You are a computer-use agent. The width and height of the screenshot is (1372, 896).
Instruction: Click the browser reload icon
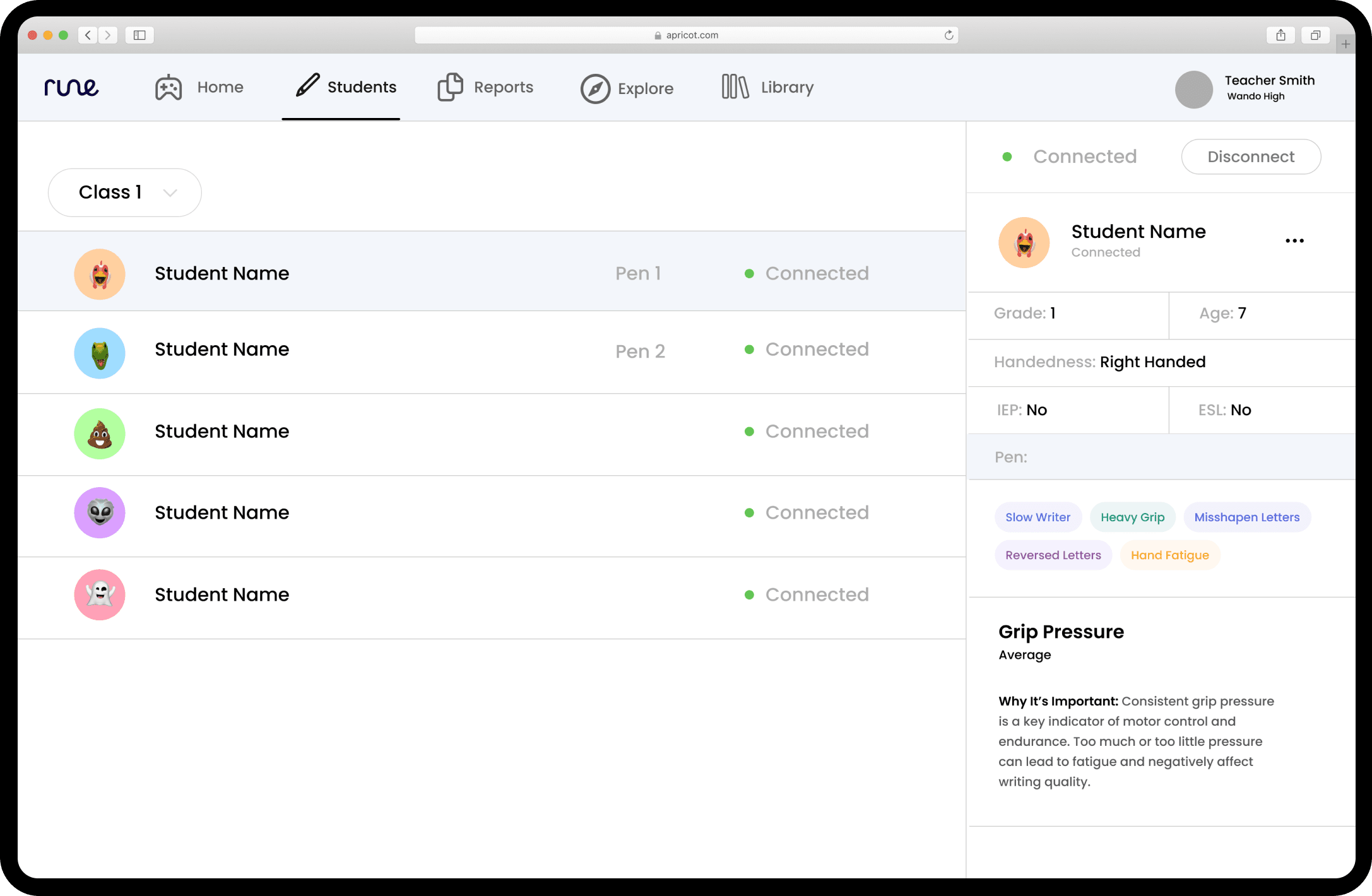[949, 35]
